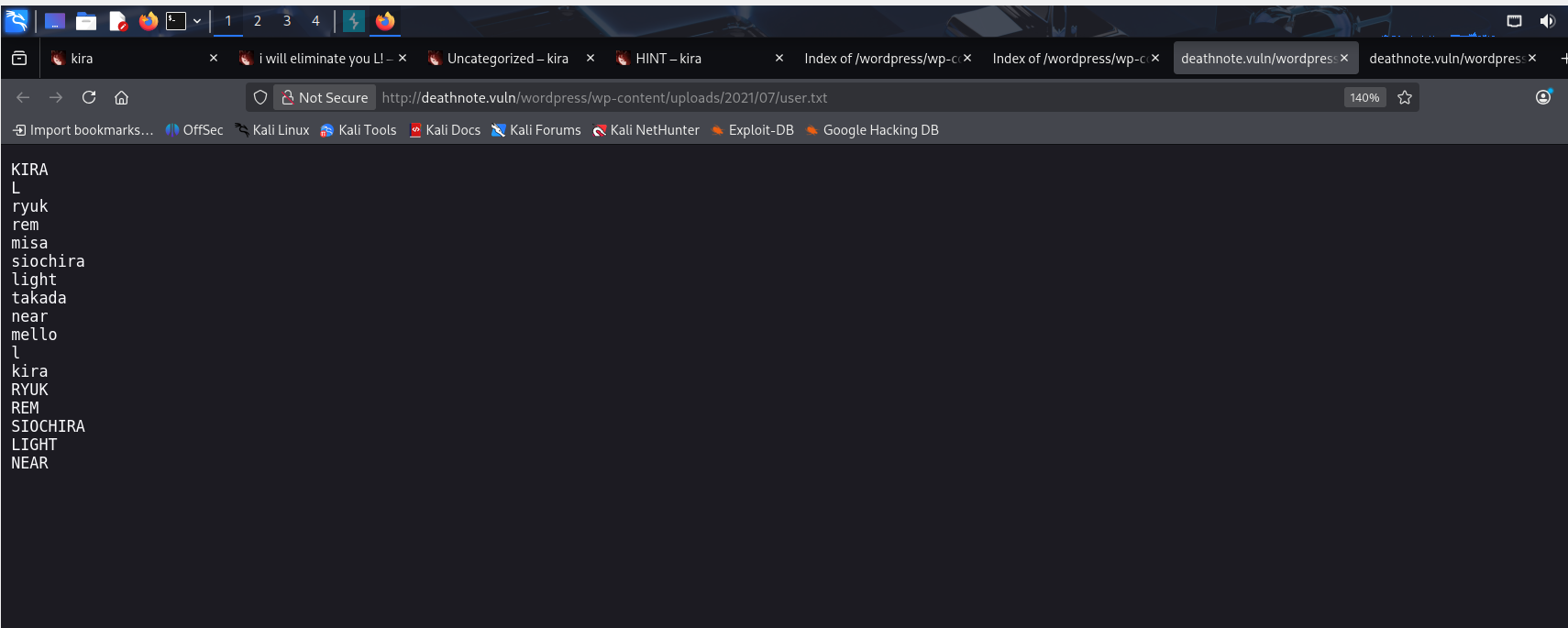Switch to the Uncategorized – kira tab
Viewport: 1568px width, 628px height.
507,59
